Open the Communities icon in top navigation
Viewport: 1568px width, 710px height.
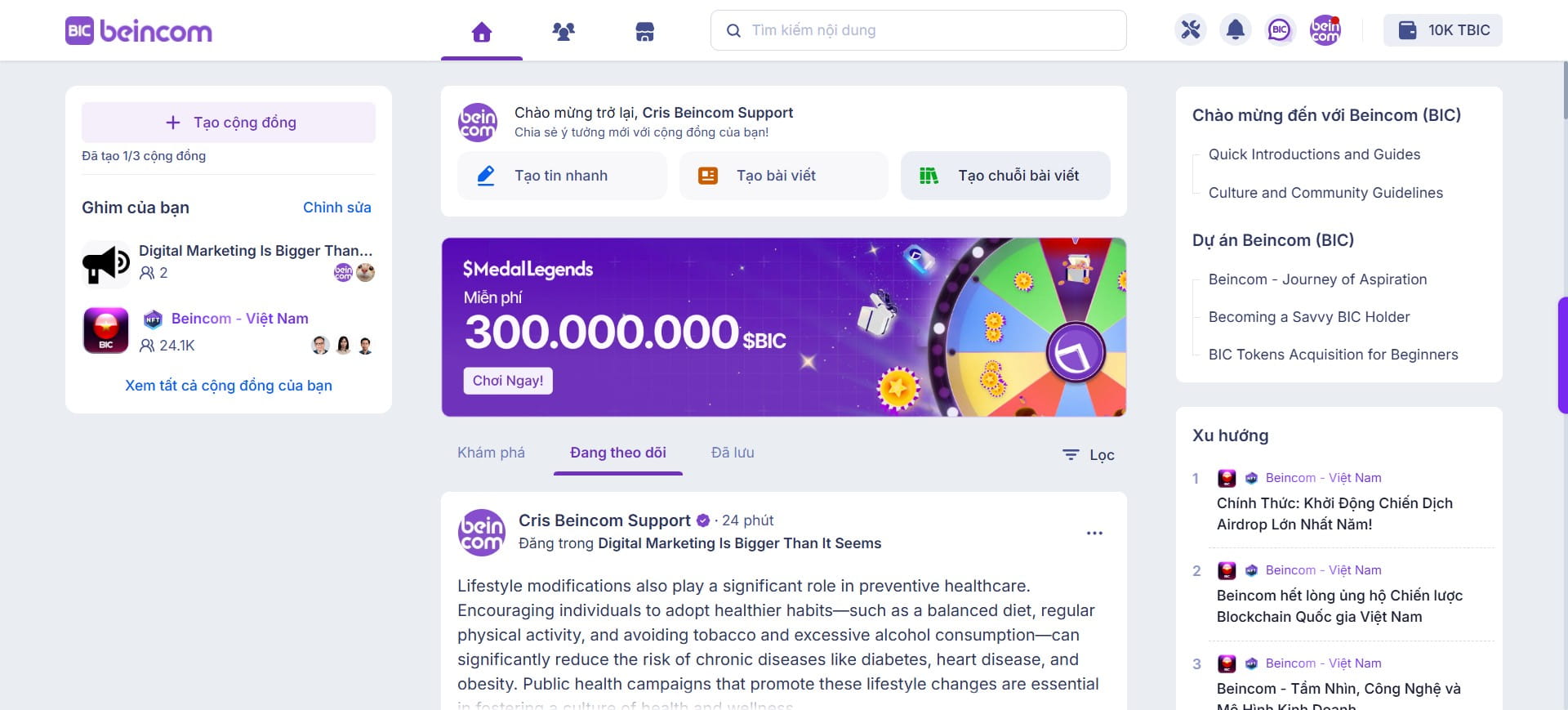(x=563, y=32)
